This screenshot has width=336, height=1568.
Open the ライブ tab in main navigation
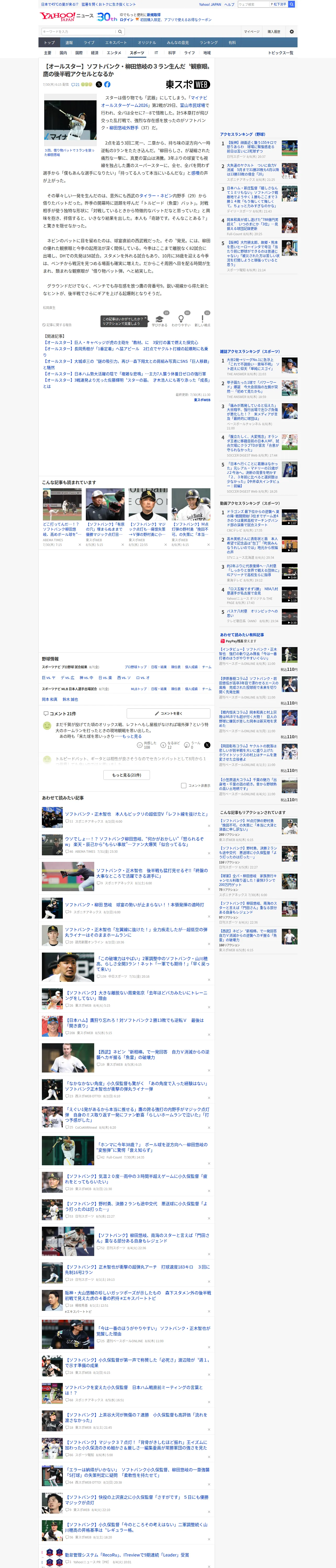[x=89, y=43]
